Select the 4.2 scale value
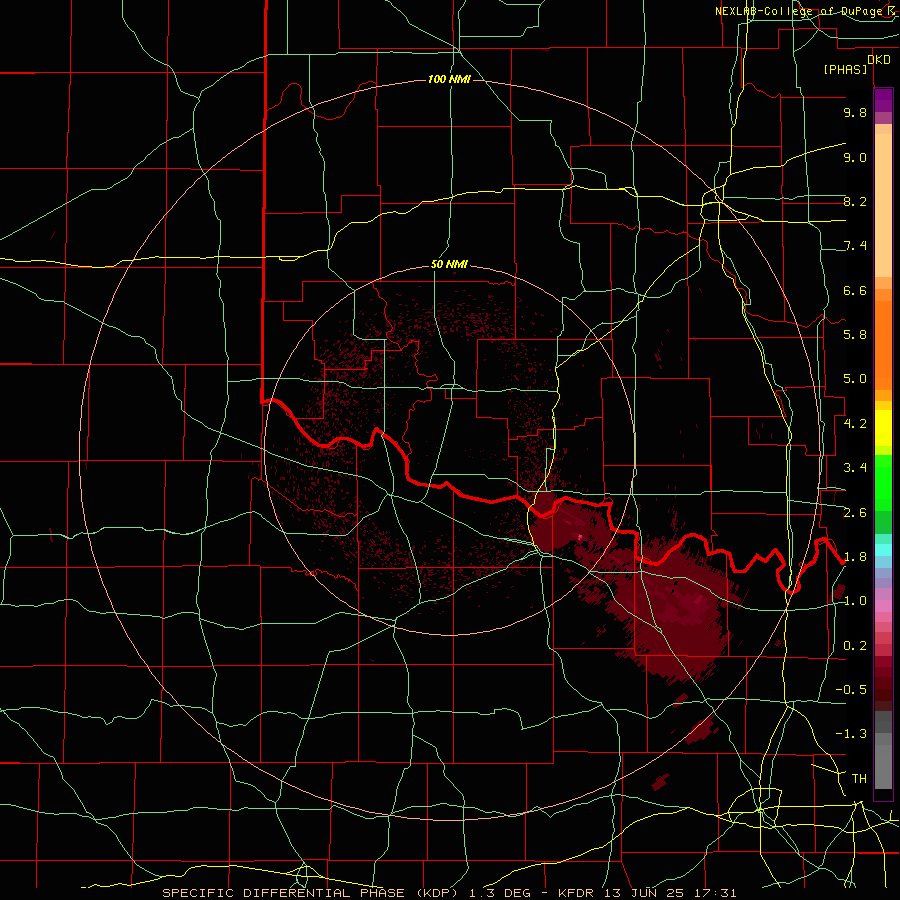 [x=855, y=424]
